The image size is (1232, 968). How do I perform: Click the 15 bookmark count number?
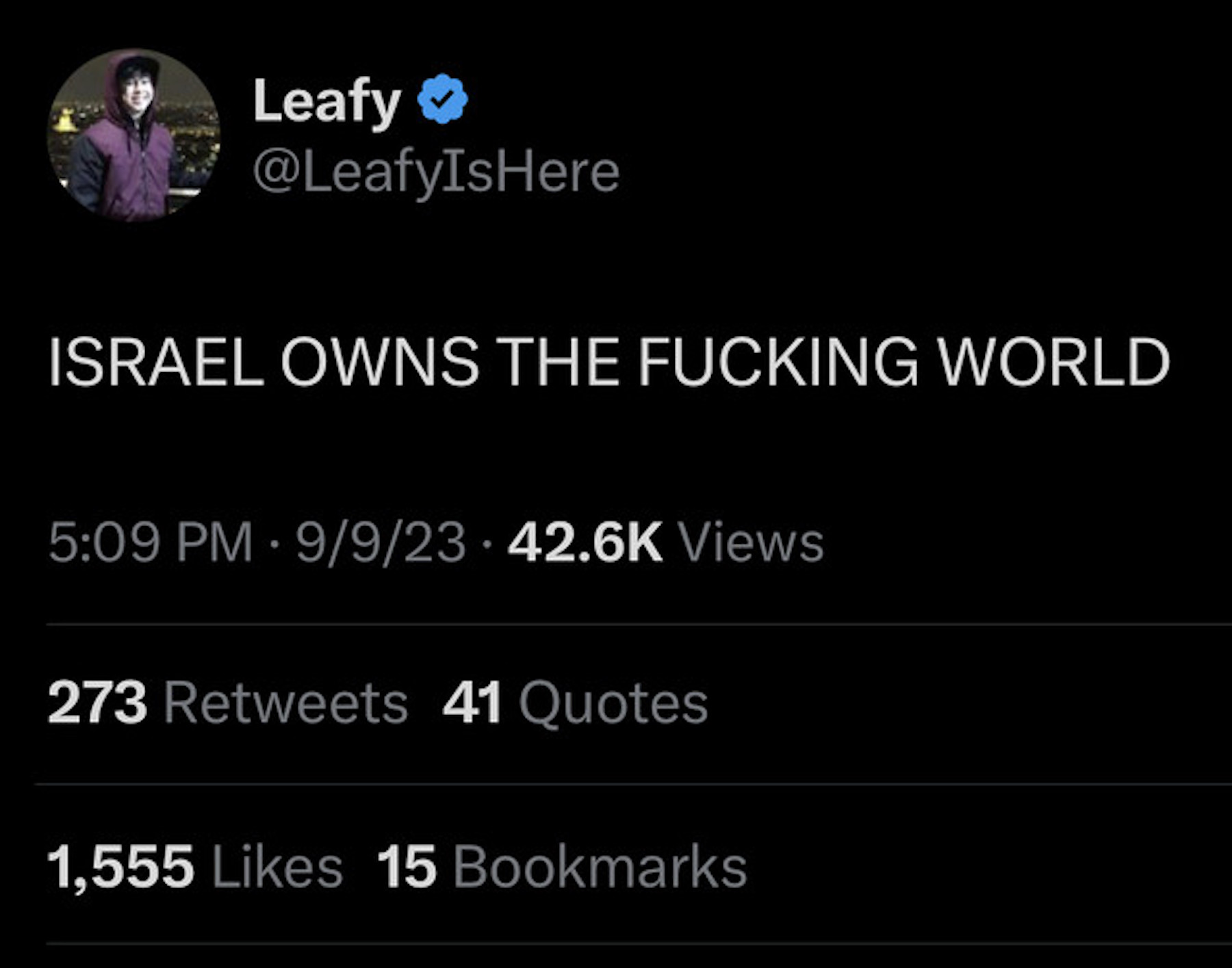click(407, 866)
